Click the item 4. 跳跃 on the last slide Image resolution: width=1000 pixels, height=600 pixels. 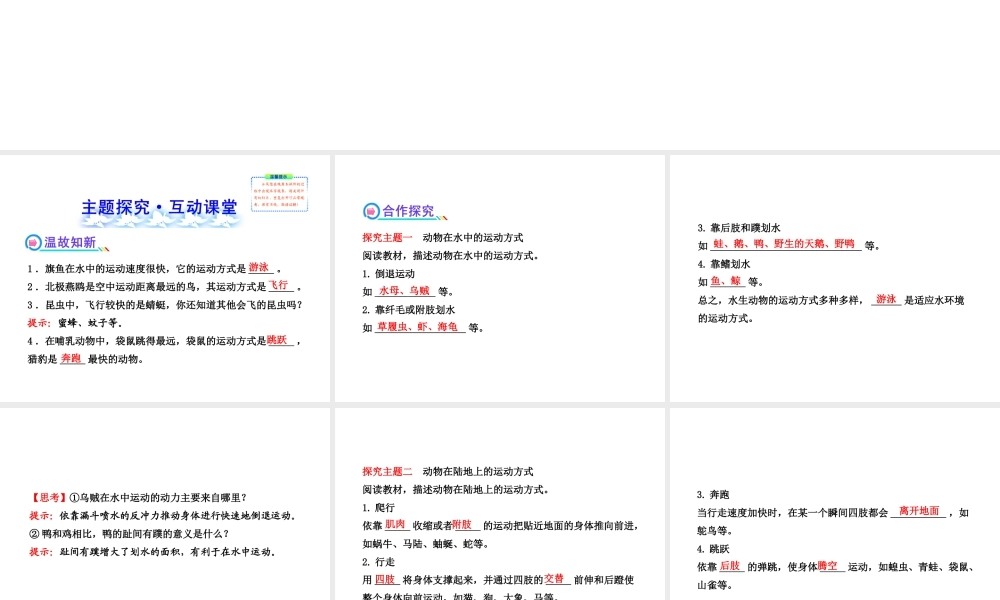[x=713, y=549]
